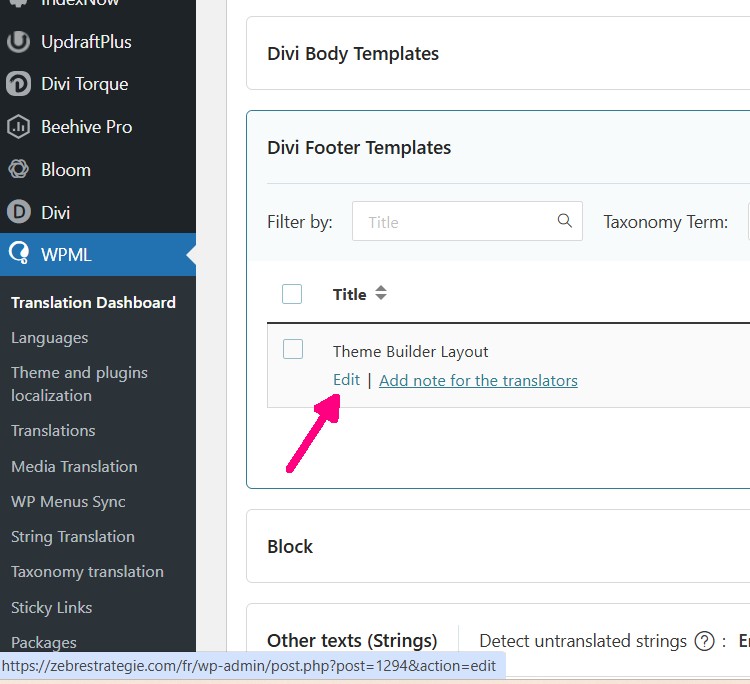Collapse the Divi Footer Templates section
Screen dimensions: 750x684
pyautogui.click(x=359, y=148)
